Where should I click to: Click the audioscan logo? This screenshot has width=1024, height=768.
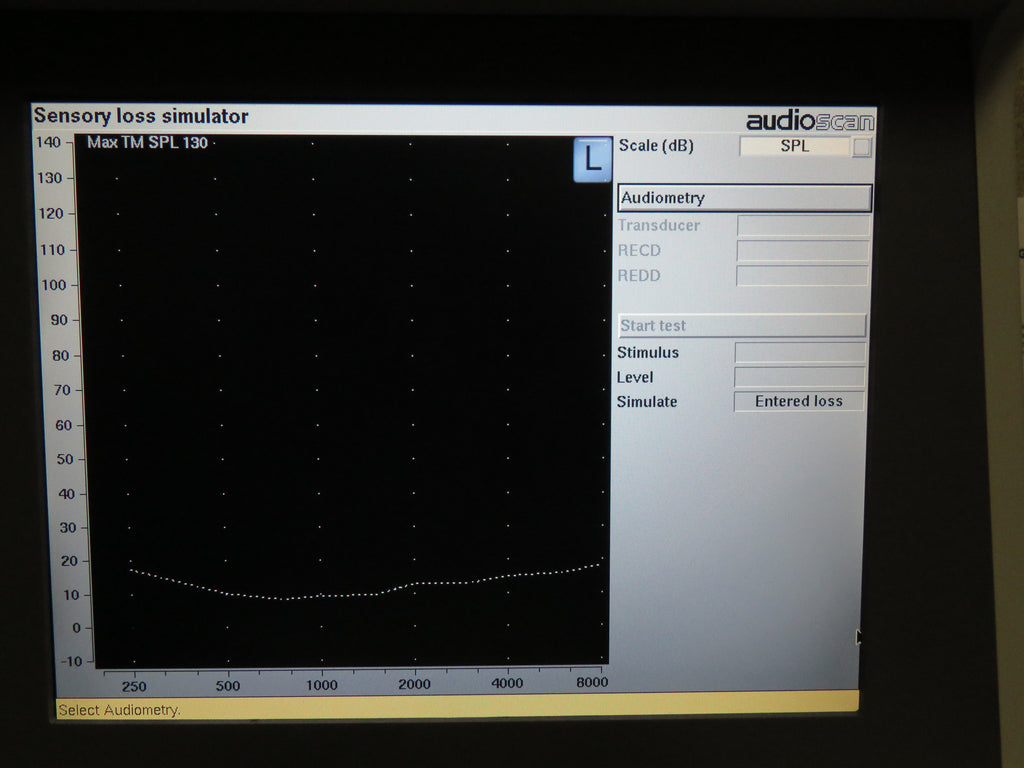[810, 121]
